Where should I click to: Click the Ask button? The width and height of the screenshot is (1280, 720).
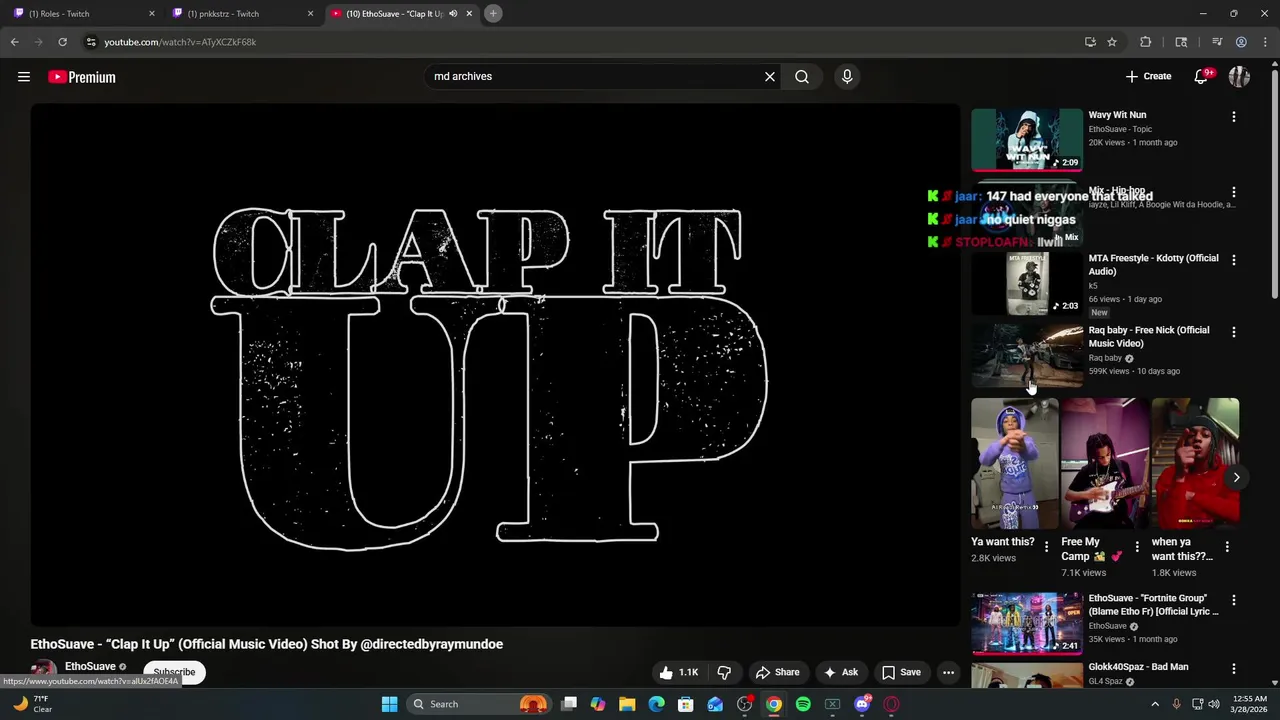(x=840, y=672)
